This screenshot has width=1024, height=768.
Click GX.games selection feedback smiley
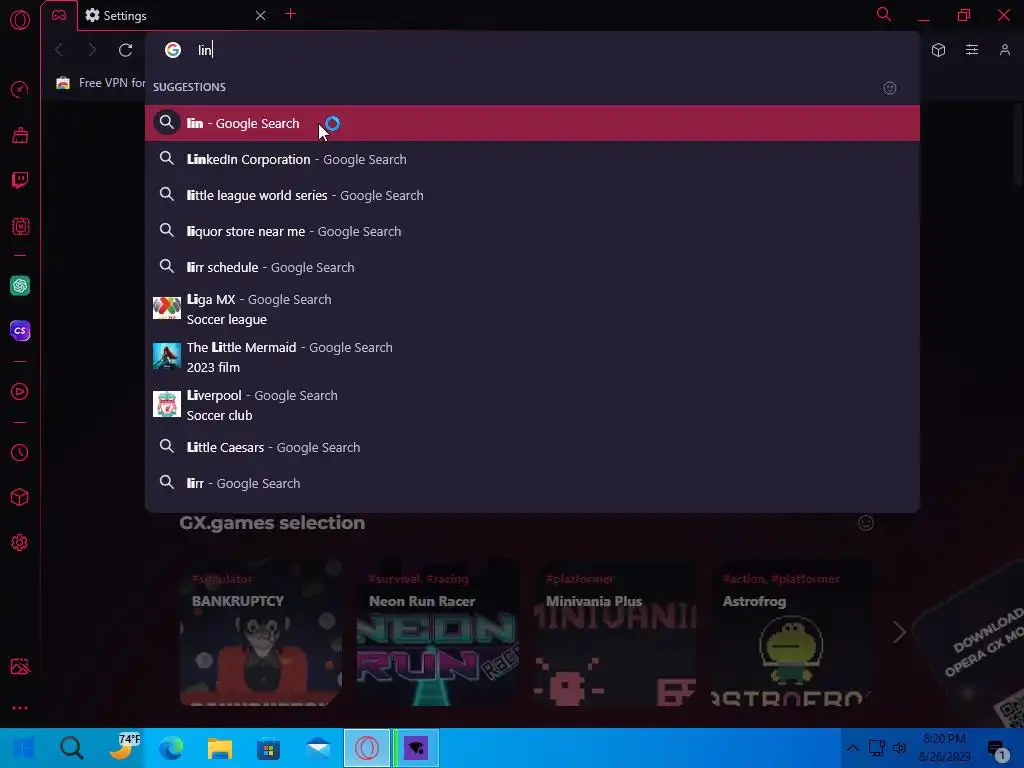pos(866,523)
